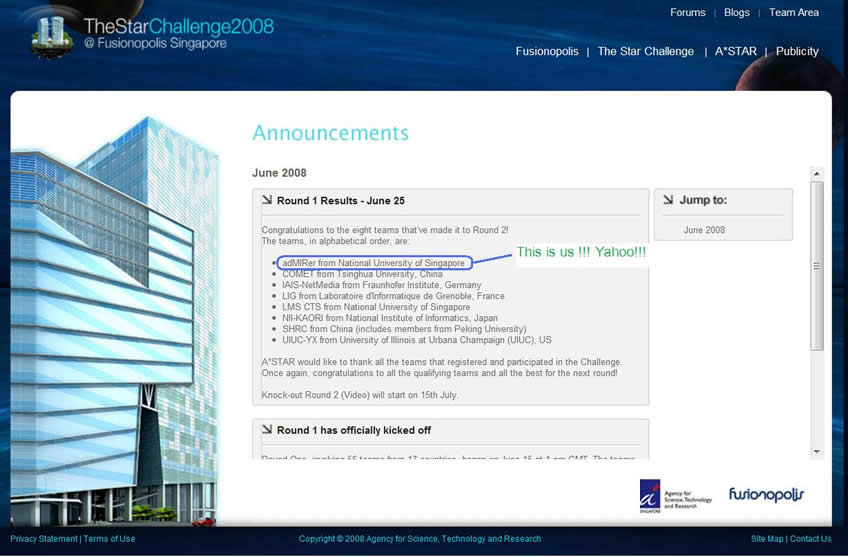Viewport: 848px width, 557px height.
Task: Click arrow icon beside Round 1 kicked off
Action: [x=267, y=429]
